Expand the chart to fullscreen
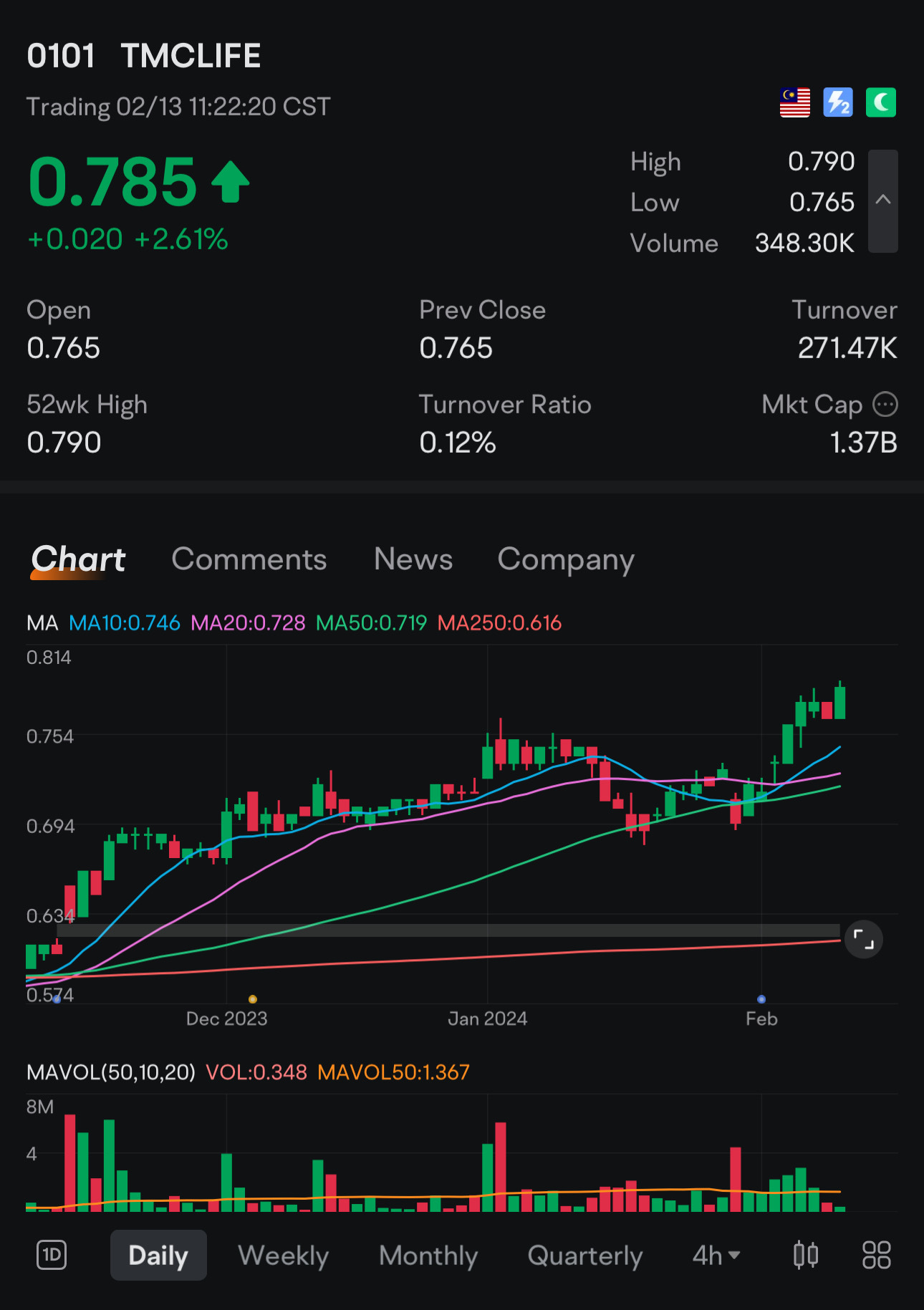 (x=864, y=939)
